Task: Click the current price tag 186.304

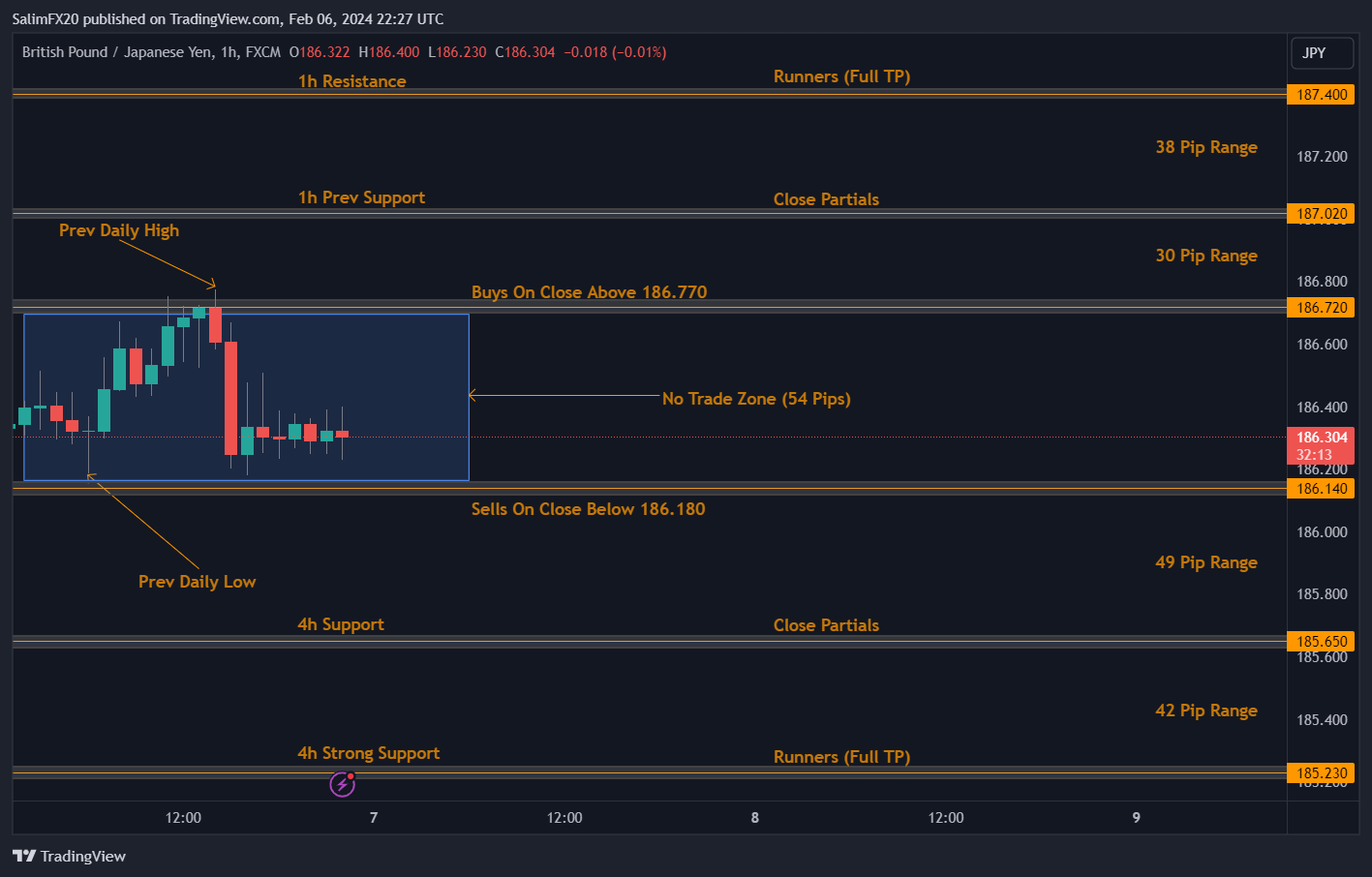Action: tap(1321, 438)
